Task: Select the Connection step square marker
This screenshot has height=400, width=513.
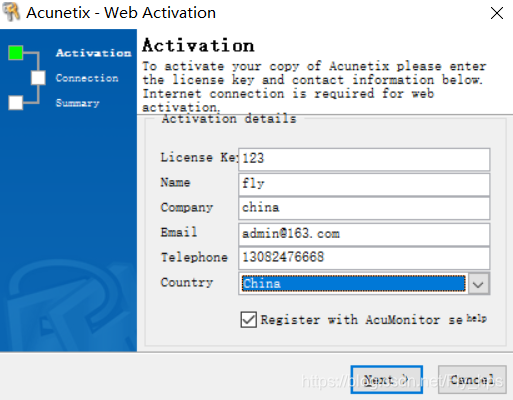Action: tap(38, 78)
